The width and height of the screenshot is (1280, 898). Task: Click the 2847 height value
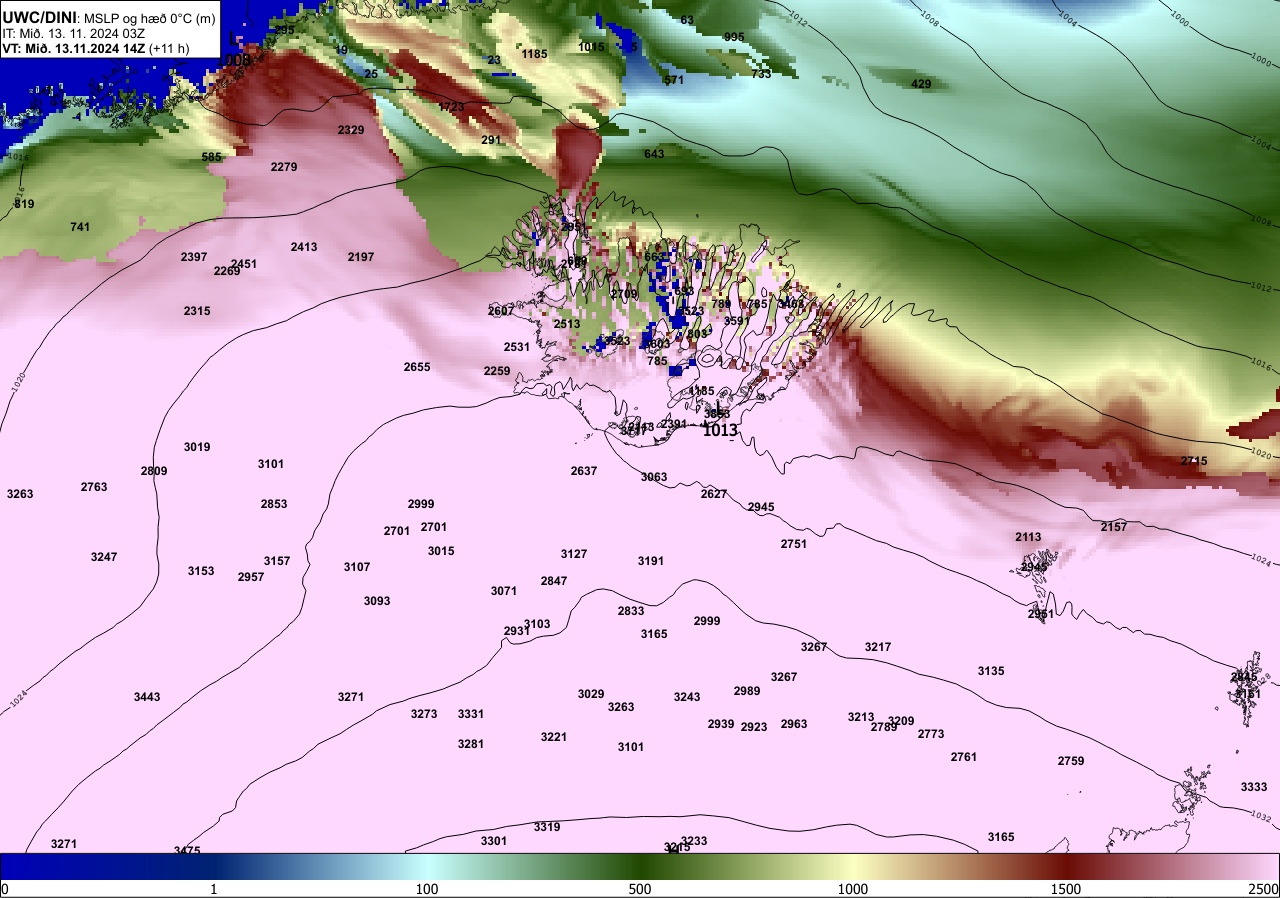[x=554, y=581]
